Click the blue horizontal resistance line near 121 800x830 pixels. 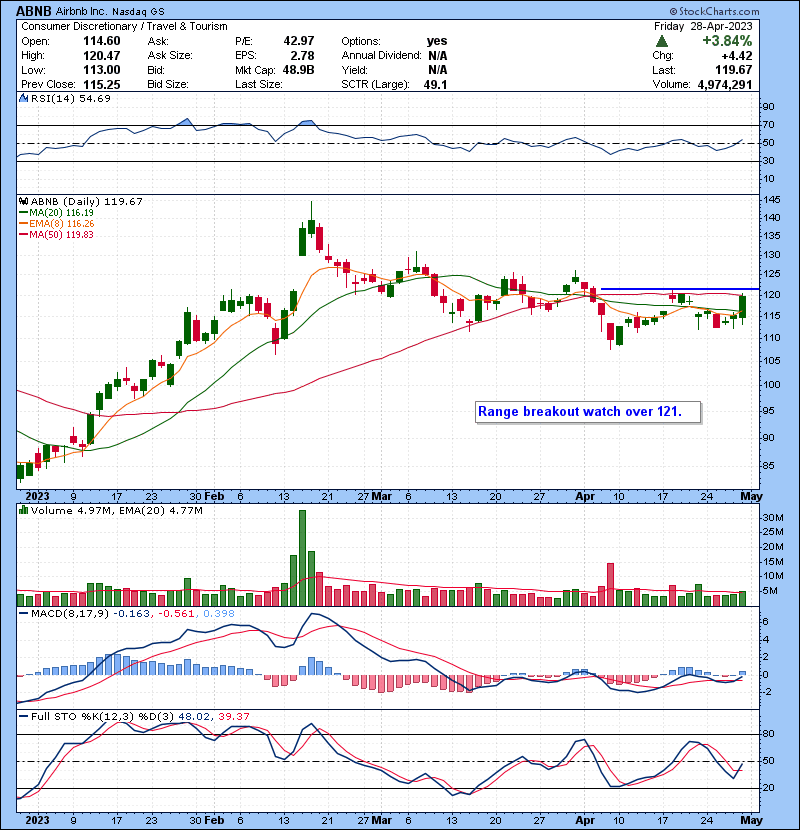tap(680, 289)
